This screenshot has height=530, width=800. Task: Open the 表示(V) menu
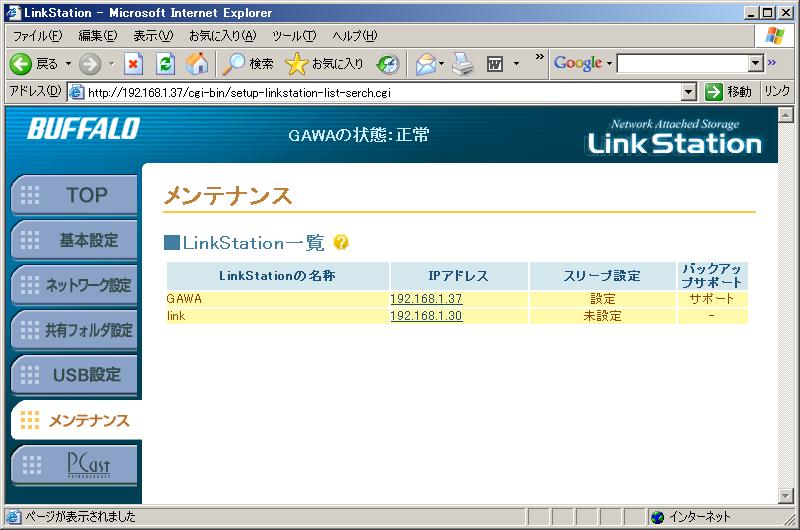pyautogui.click(x=153, y=36)
